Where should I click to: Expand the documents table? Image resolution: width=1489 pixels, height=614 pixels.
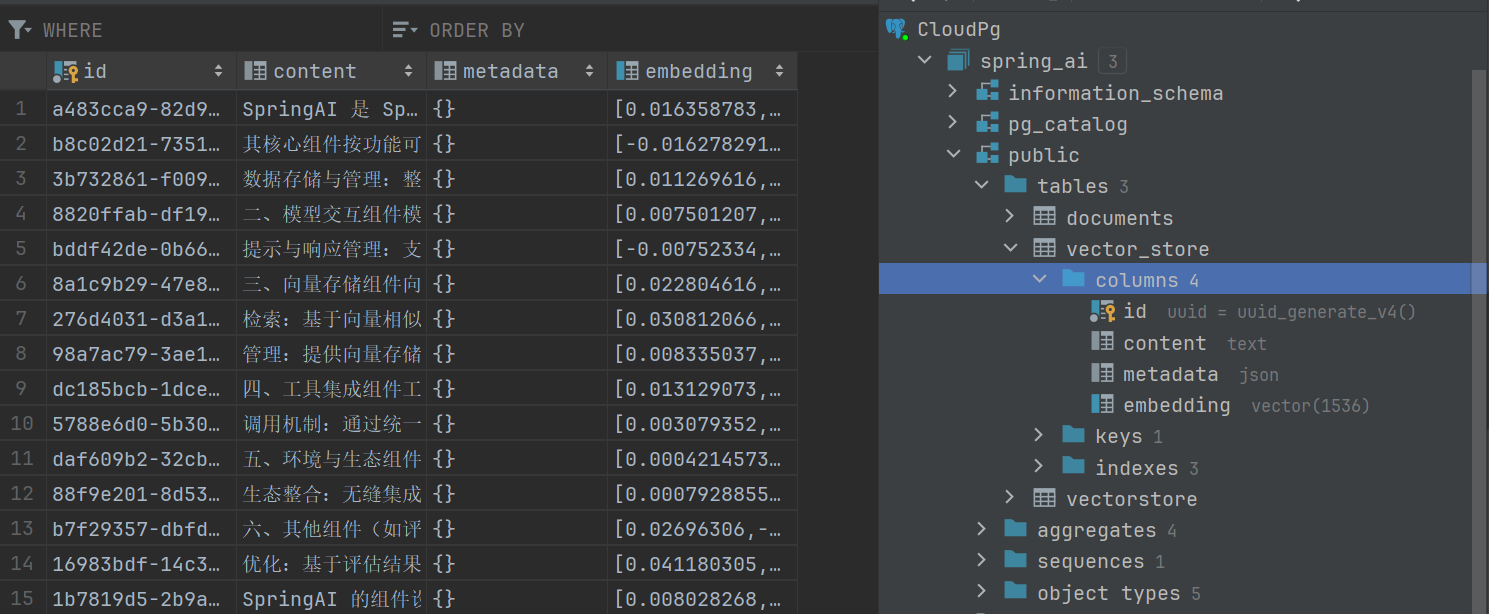[1010, 217]
